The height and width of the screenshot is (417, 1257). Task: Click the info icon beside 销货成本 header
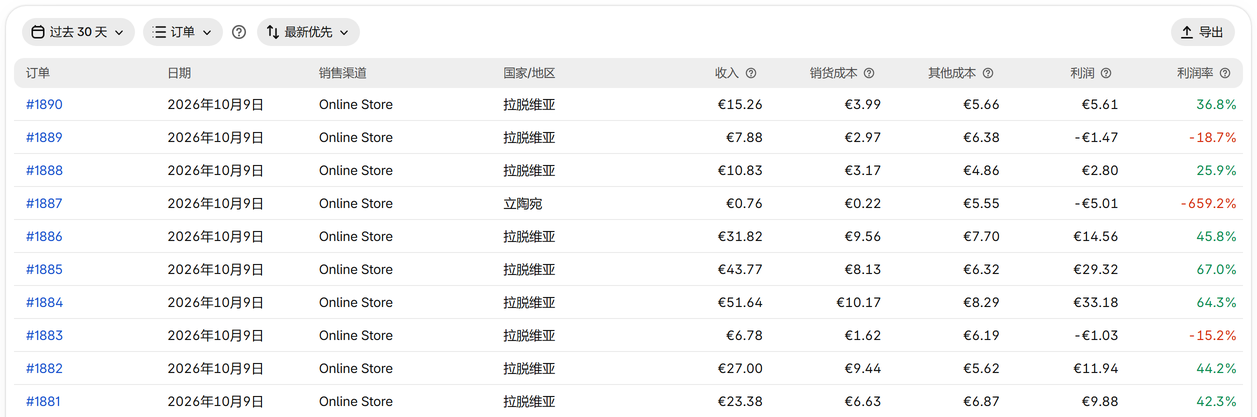869,73
